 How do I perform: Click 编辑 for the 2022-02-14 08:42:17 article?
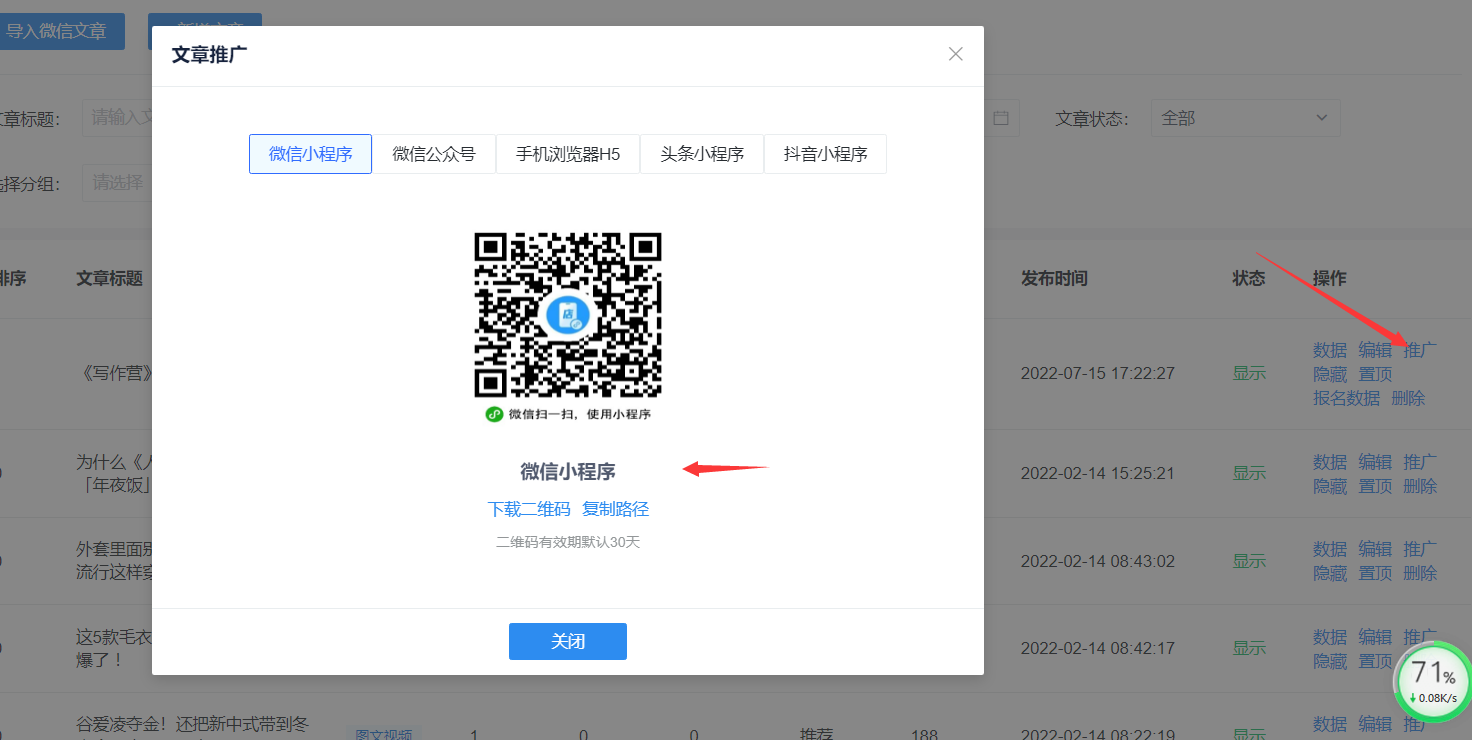1375,637
